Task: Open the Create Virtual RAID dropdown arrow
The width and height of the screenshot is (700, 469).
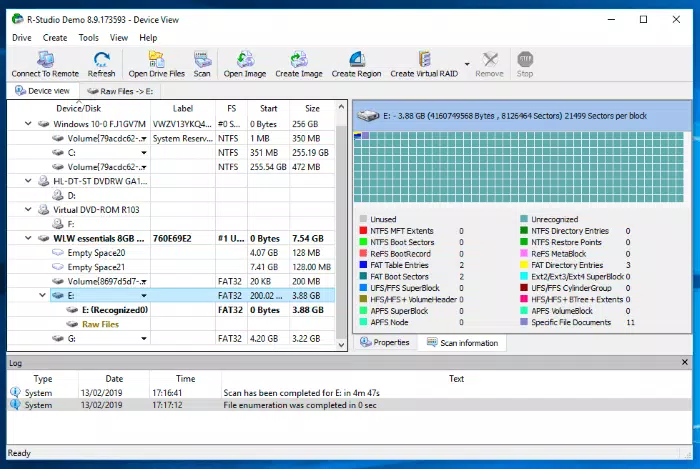Action: 467,64
